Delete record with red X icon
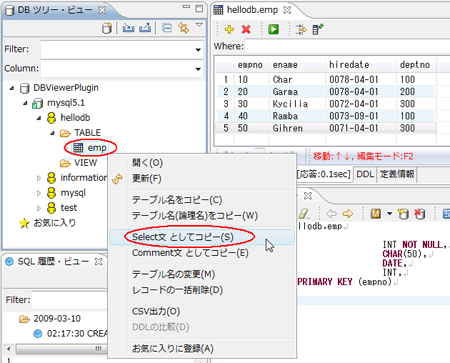 246,29
